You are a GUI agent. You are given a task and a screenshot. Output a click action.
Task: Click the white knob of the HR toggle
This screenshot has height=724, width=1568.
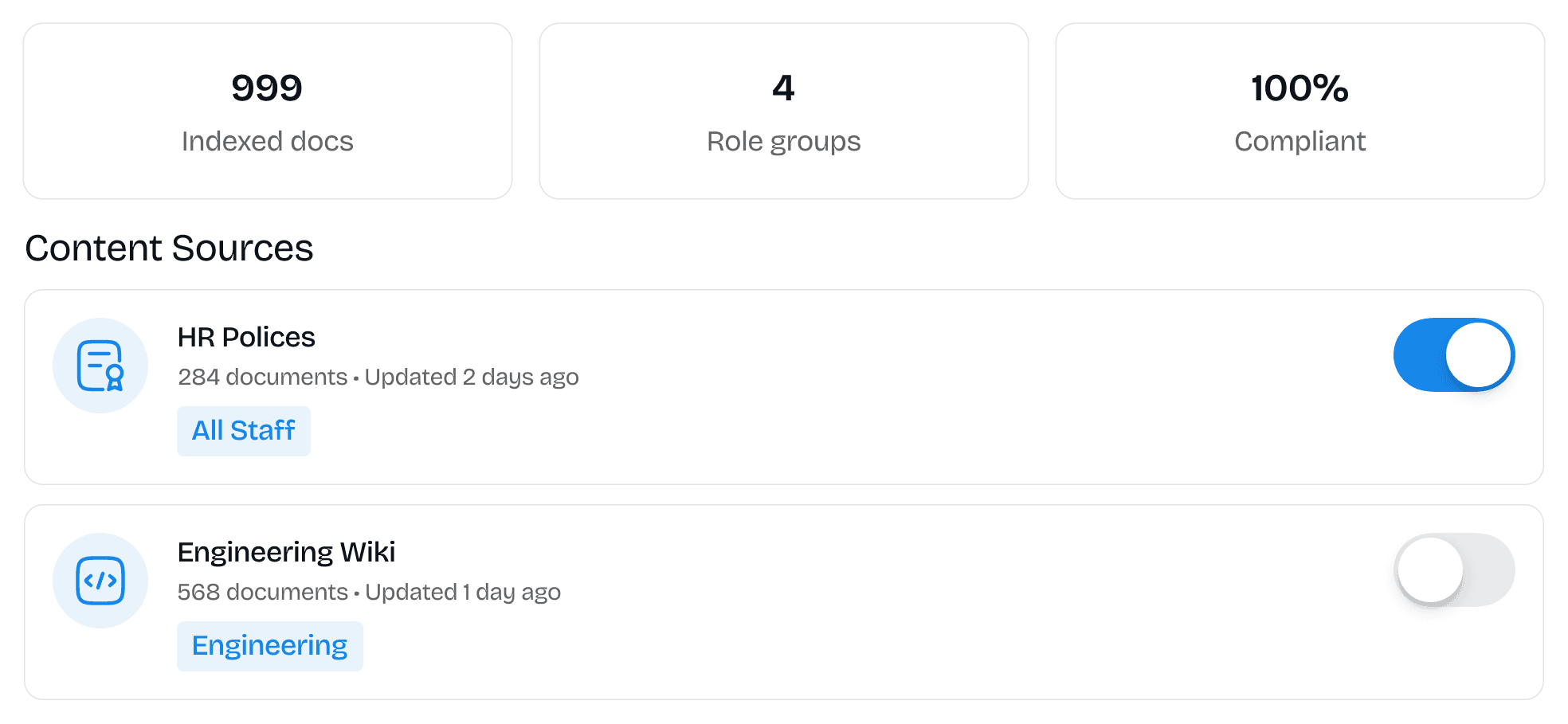tap(1479, 354)
